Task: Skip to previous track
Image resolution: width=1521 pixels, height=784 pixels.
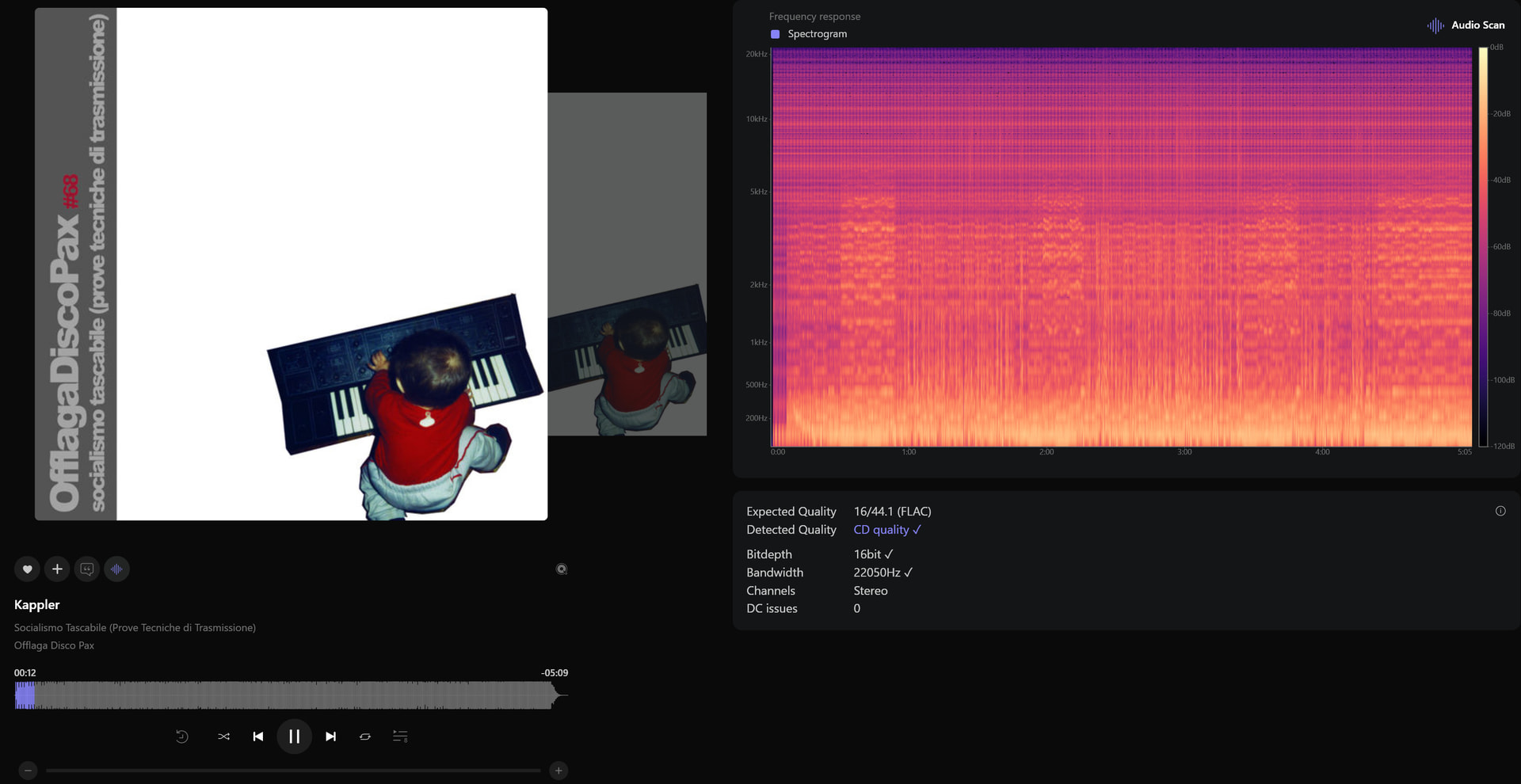Action: 257,736
